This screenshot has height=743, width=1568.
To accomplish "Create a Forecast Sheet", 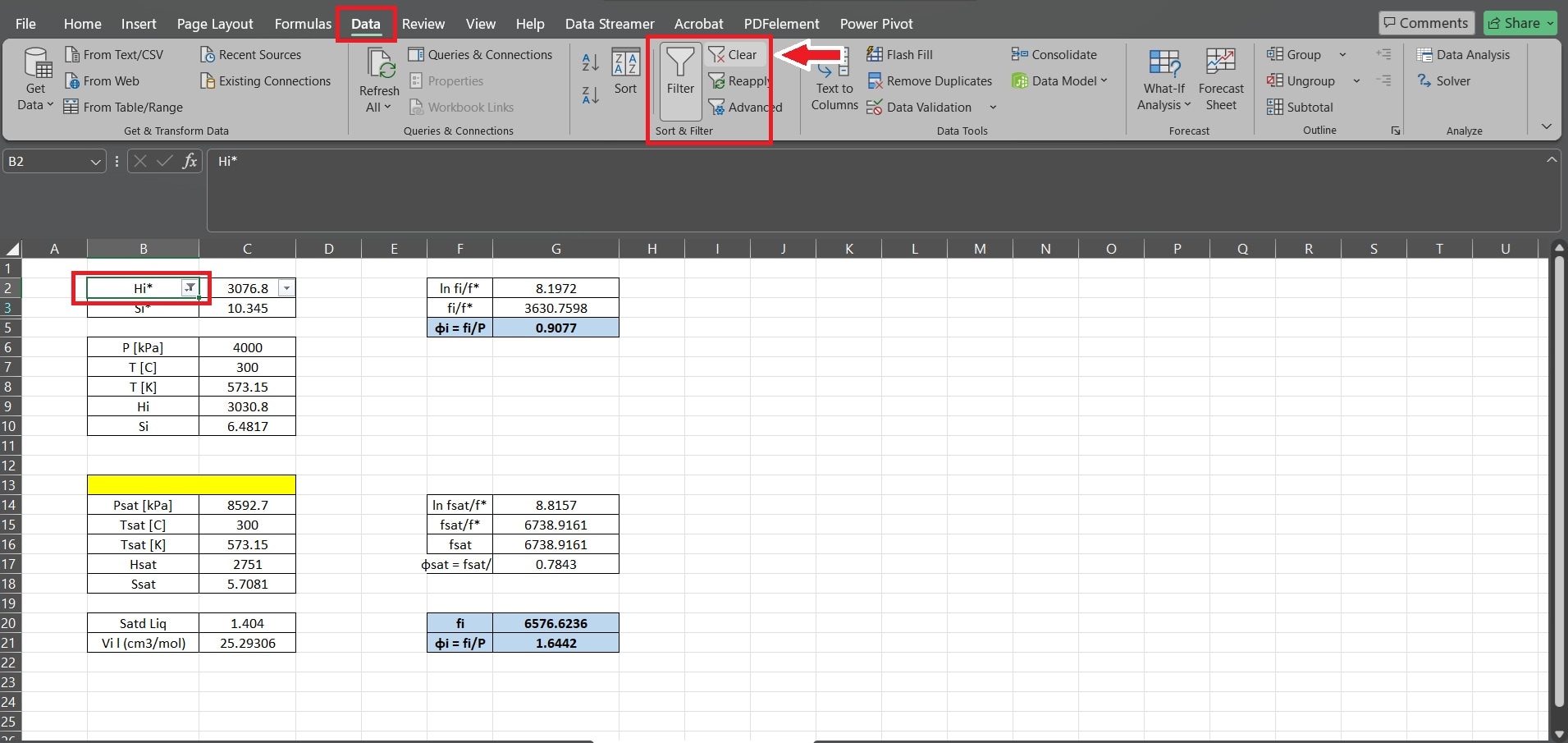I will point(1221,80).
